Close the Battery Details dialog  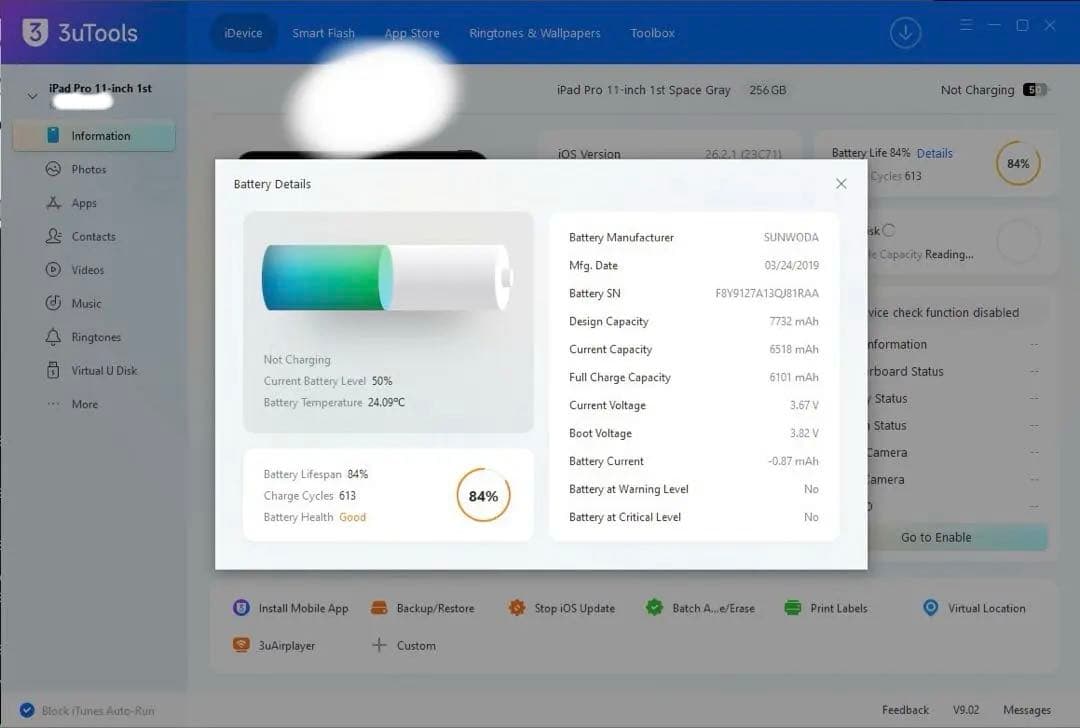pyautogui.click(x=841, y=183)
